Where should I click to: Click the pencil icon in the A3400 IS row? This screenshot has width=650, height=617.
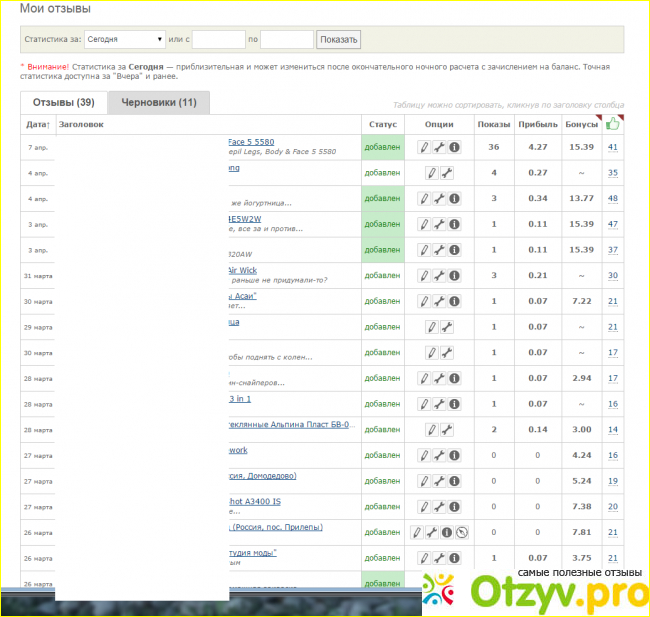pos(424,507)
